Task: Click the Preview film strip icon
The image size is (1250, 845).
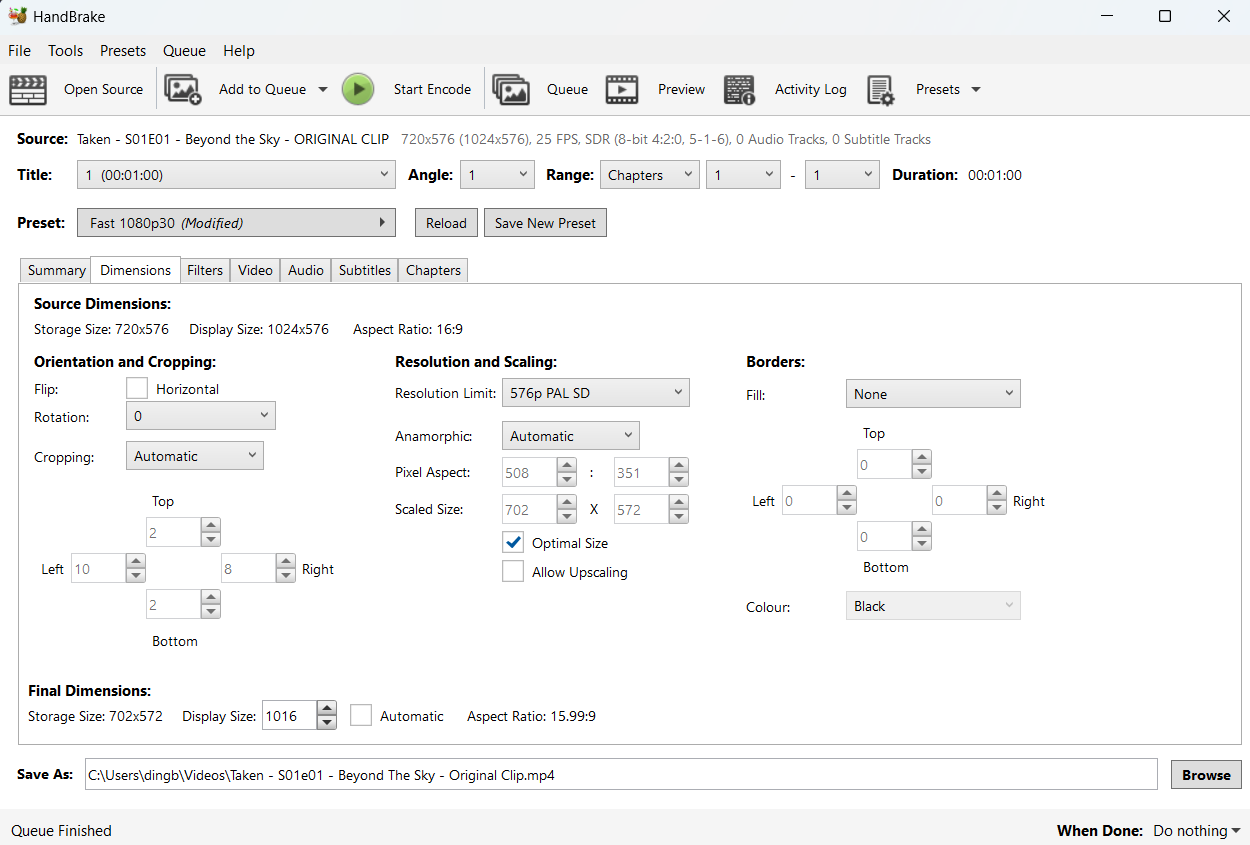Action: tap(622, 89)
